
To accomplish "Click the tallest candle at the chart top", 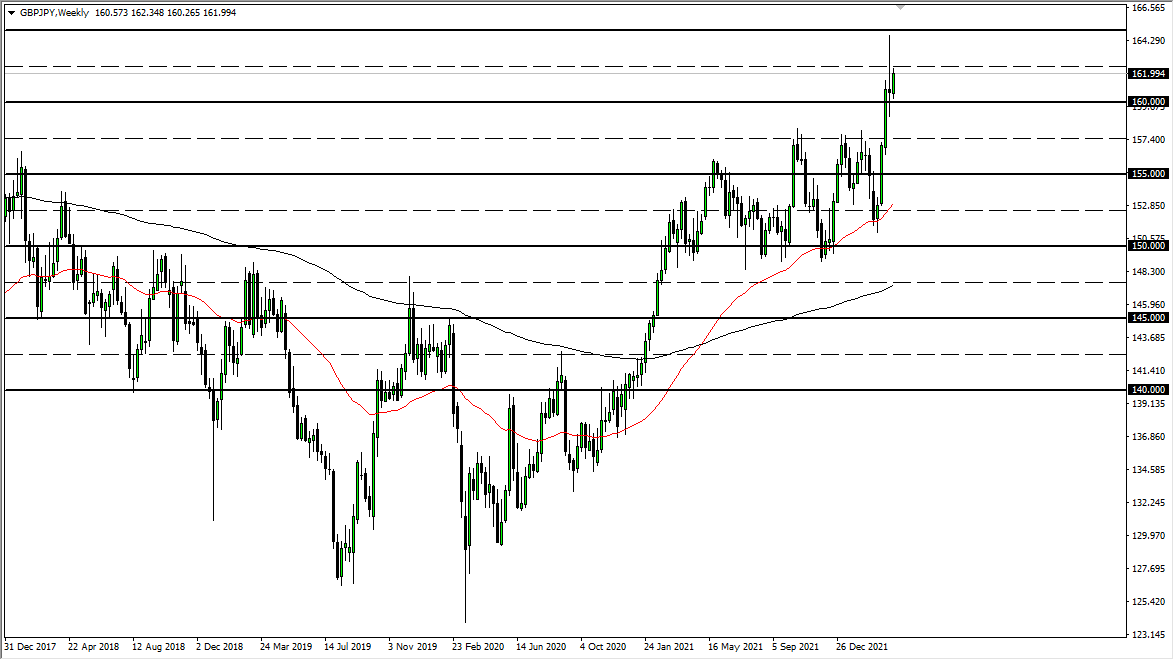I will point(889,55).
